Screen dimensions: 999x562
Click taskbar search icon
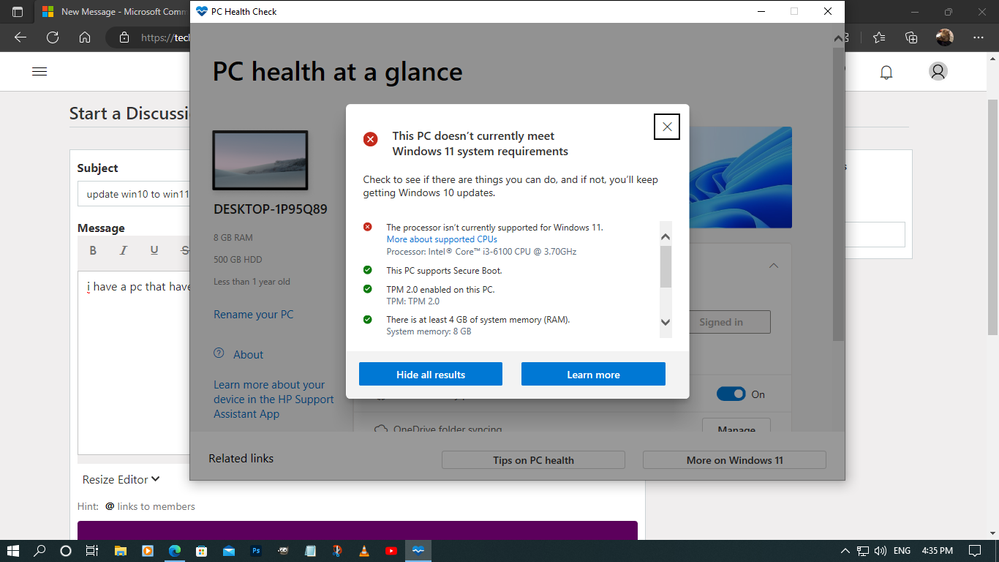click(40, 551)
